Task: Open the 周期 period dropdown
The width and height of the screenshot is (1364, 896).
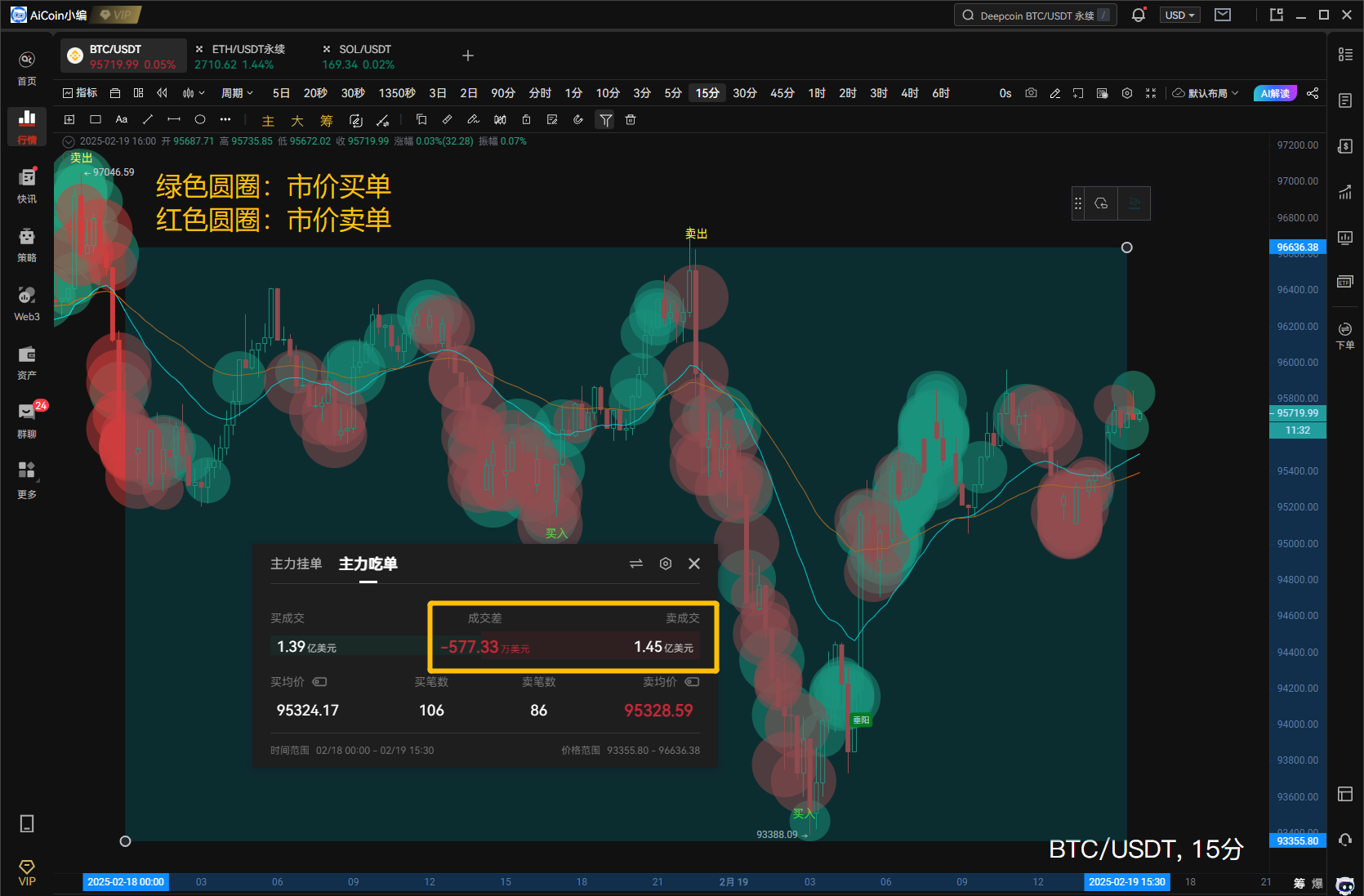Action: coord(237,93)
